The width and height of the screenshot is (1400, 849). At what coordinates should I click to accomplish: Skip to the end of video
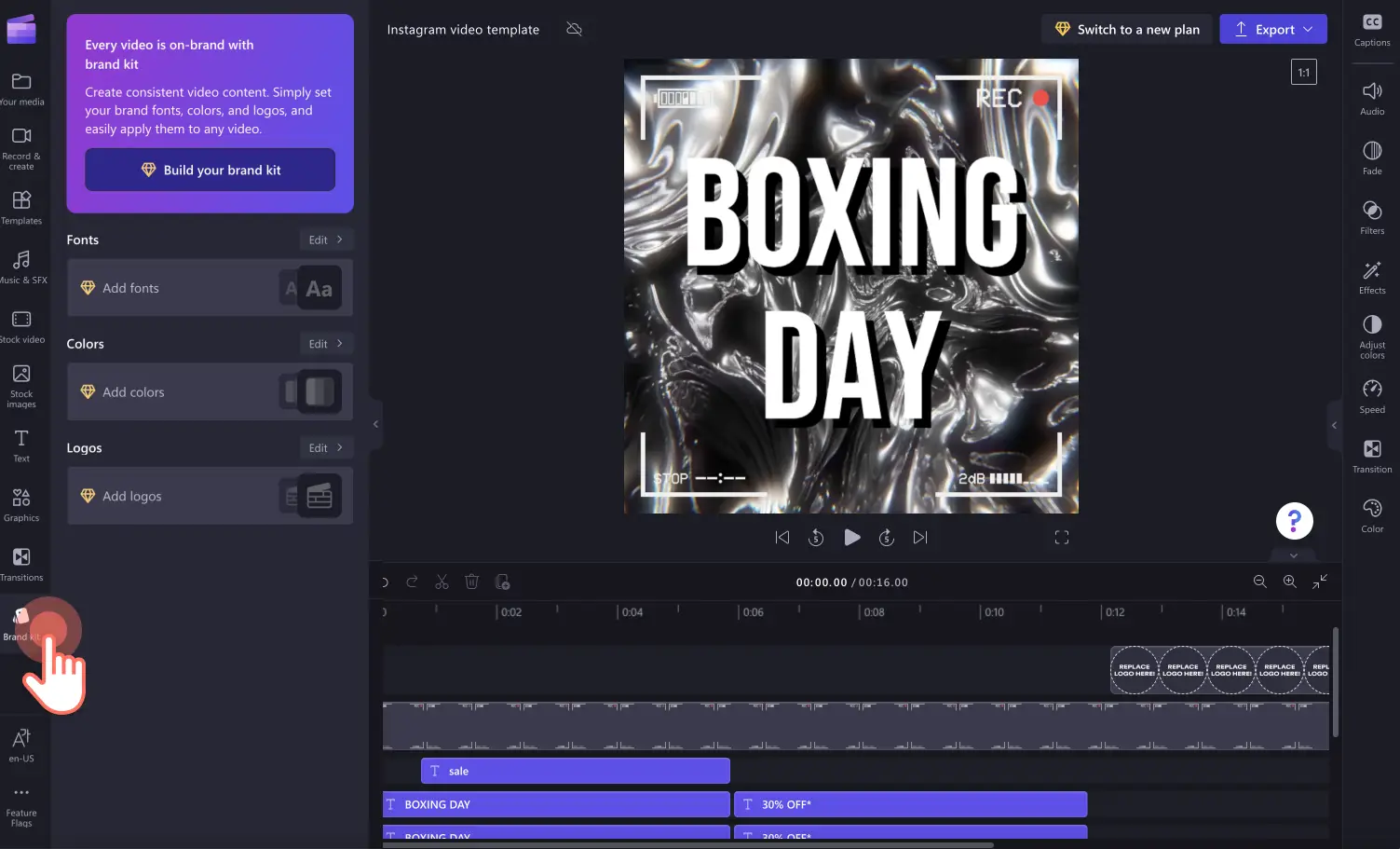(920, 538)
